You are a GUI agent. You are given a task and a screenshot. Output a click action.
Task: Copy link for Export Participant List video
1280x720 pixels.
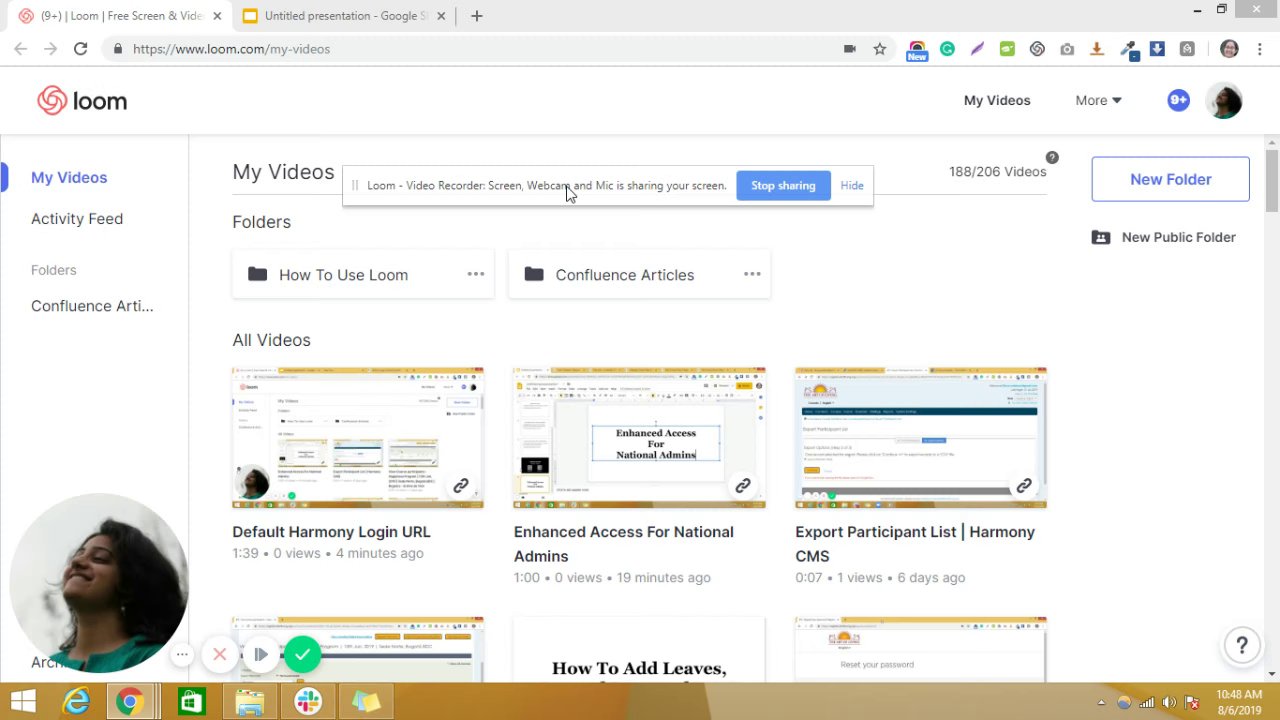pos(1024,486)
